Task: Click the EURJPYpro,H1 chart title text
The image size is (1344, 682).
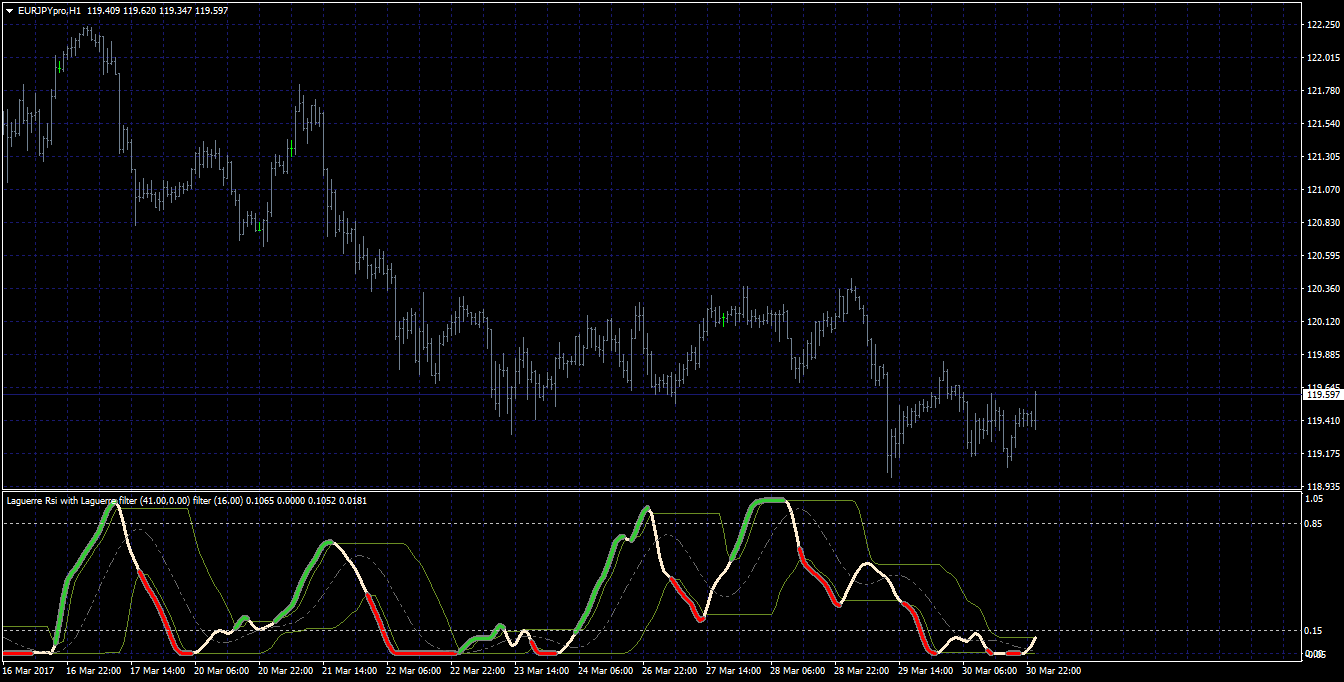Action: click(49, 9)
